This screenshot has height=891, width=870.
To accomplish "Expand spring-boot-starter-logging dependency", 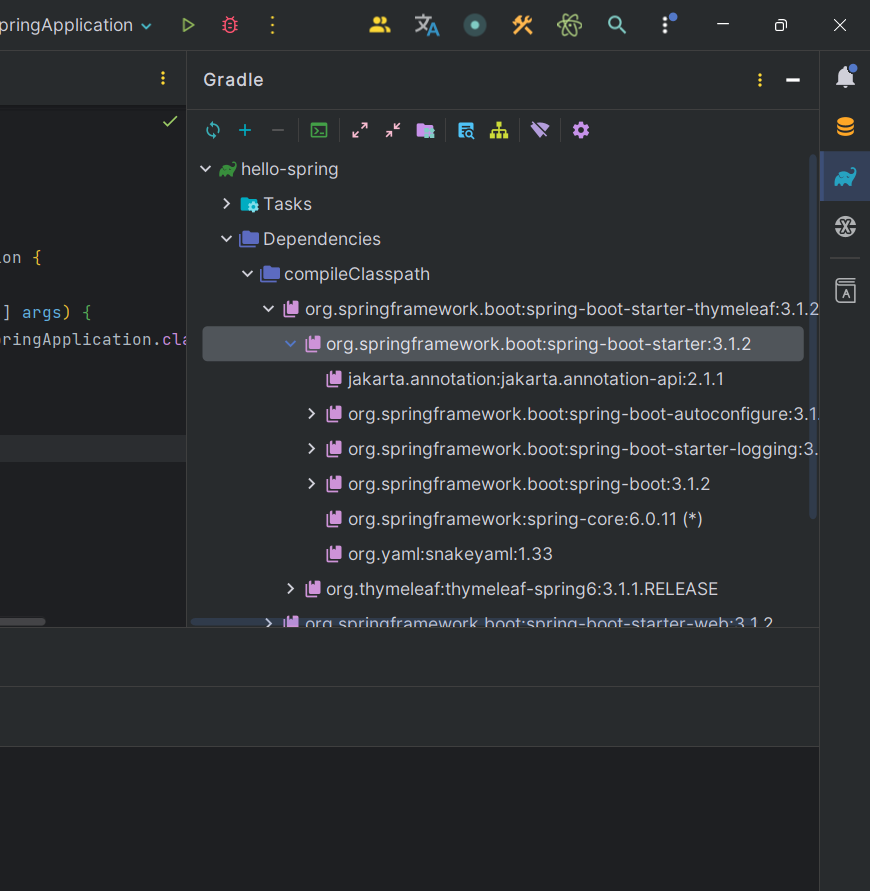I will 311,449.
